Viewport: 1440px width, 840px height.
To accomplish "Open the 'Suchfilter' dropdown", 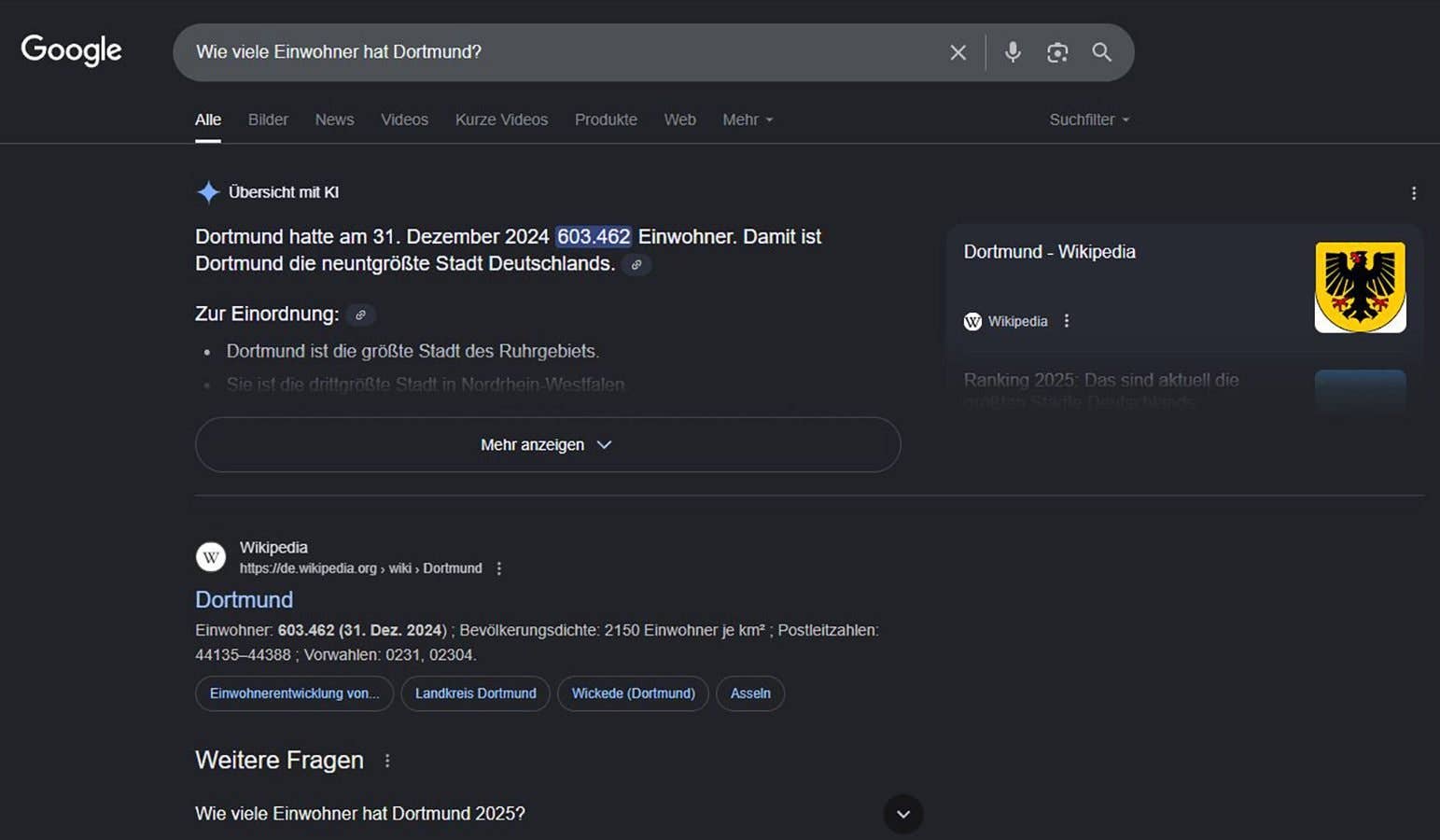I will tap(1088, 119).
